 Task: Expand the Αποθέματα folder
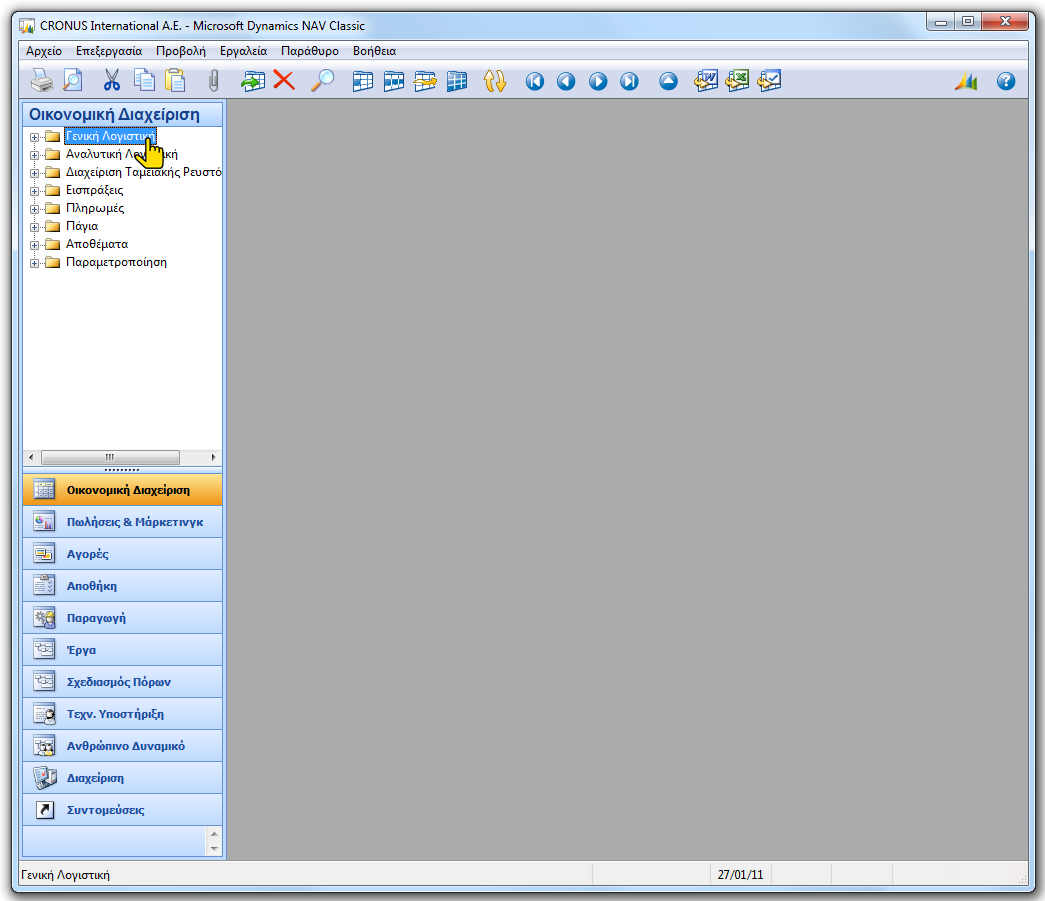[34, 245]
